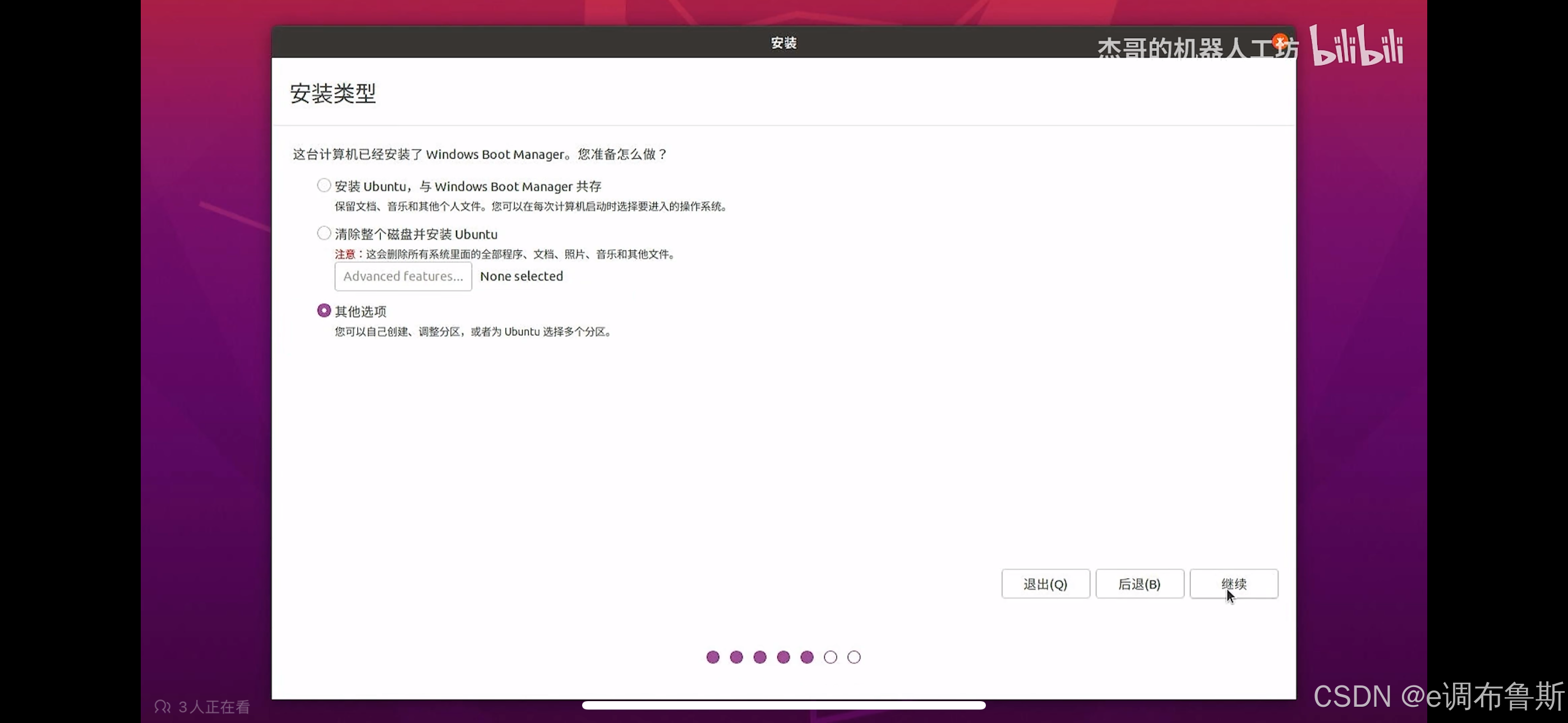1568x723 pixels.
Task: Go back with the 后退(B) button
Action: click(x=1140, y=583)
